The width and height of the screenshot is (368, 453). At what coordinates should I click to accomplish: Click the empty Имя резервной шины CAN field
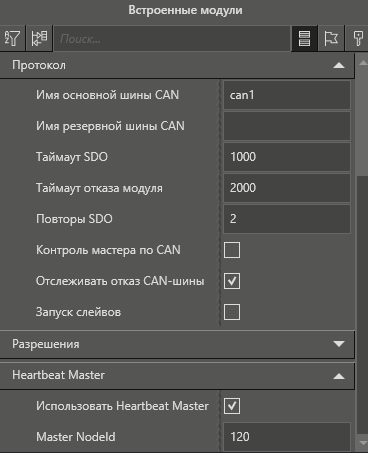pos(287,126)
